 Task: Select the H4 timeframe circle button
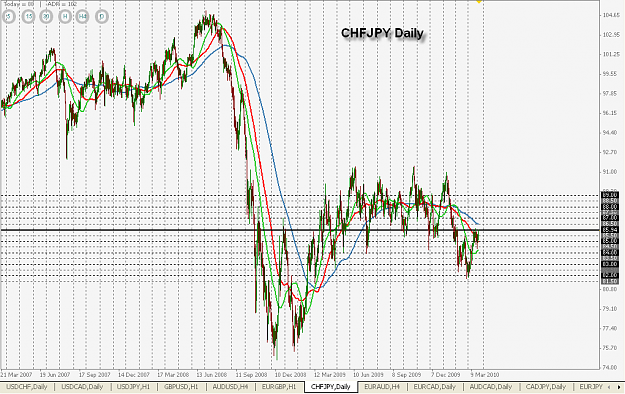(x=83, y=17)
